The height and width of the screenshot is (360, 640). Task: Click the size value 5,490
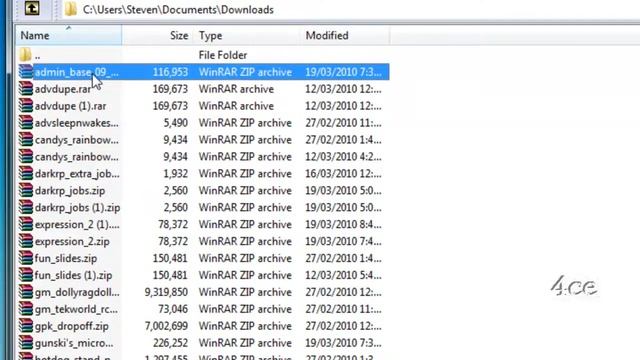[x=176, y=123]
